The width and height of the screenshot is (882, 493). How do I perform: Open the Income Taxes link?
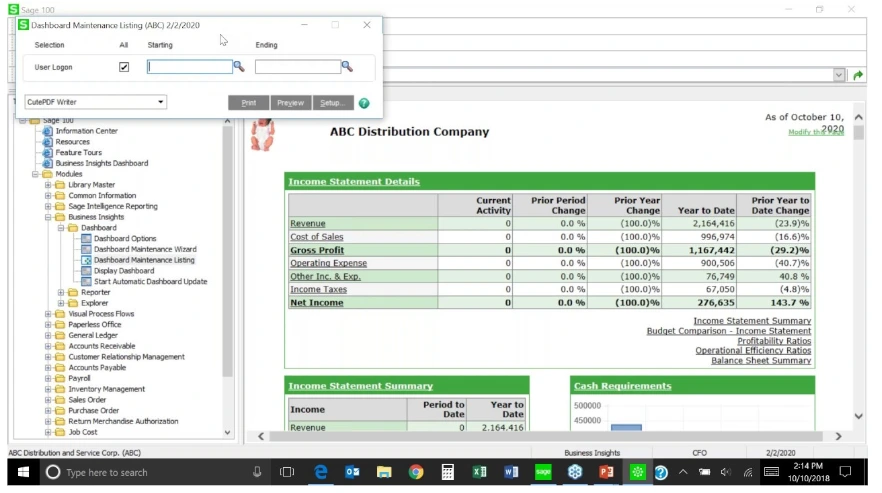click(x=318, y=289)
